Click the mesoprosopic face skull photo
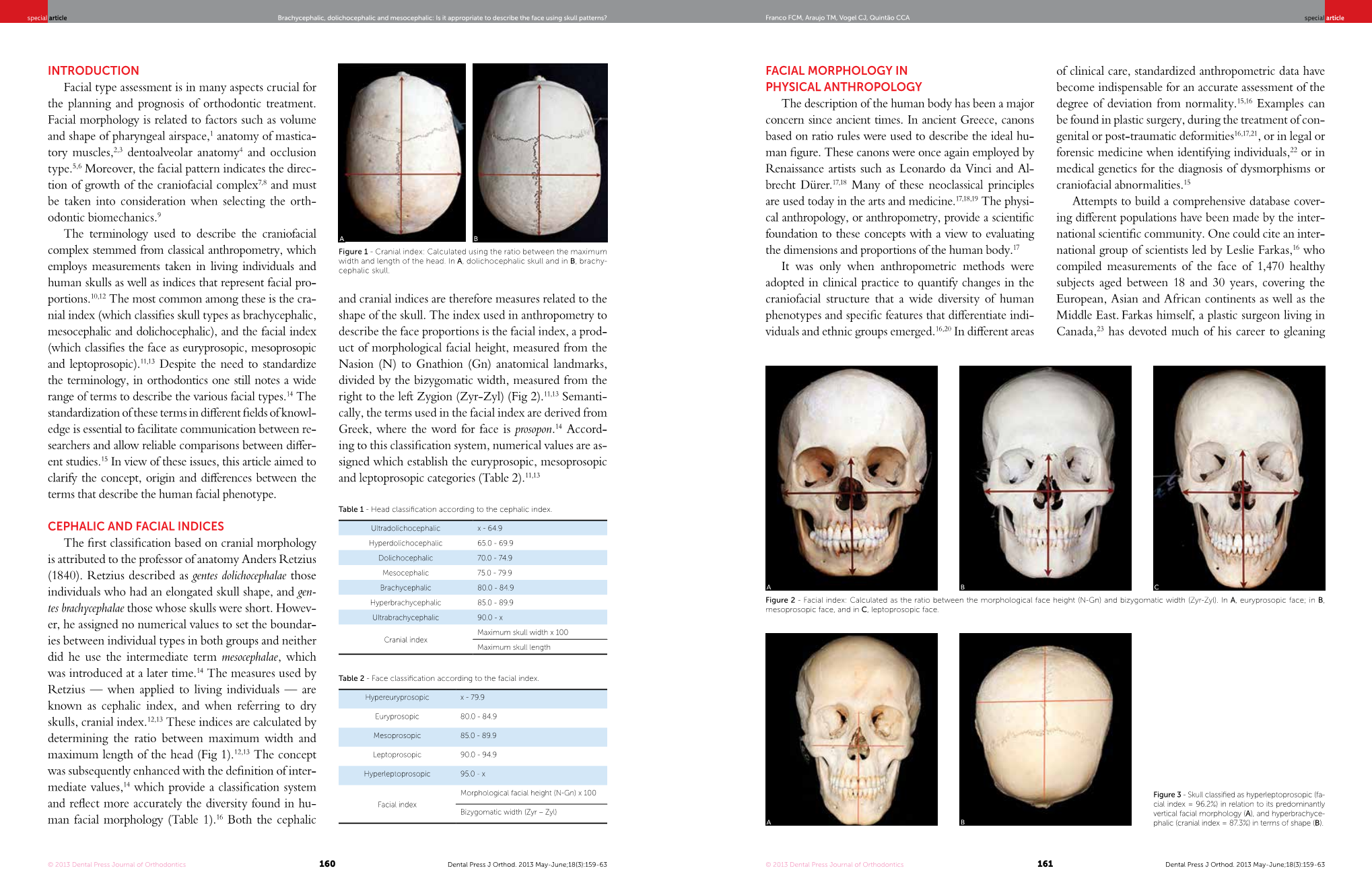 (1045, 478)
